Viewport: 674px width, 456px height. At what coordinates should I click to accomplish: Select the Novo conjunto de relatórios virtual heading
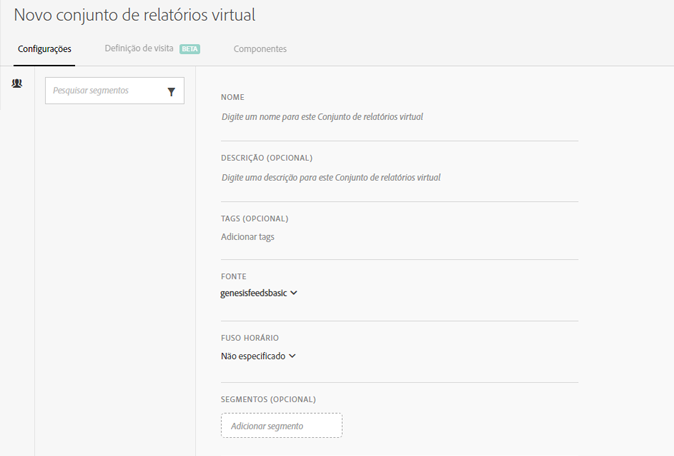pyautogui.click(x=135, y=15)
